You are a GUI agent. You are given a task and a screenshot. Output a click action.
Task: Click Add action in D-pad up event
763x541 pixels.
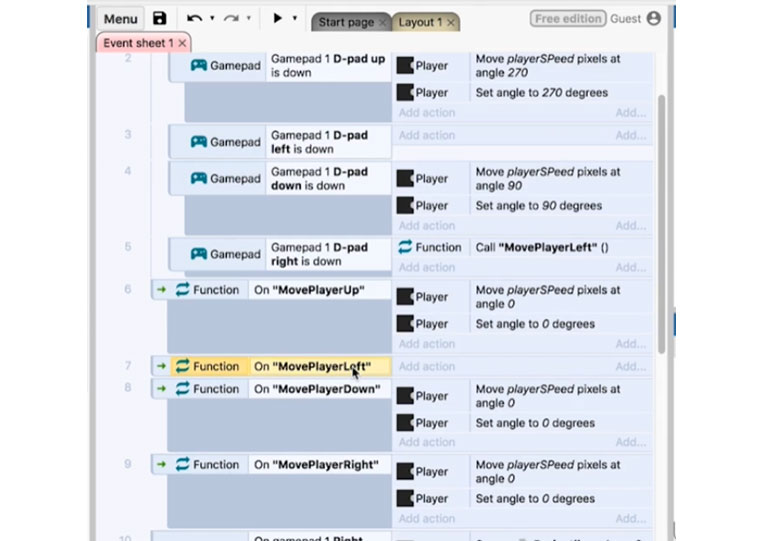click(427, 112)
